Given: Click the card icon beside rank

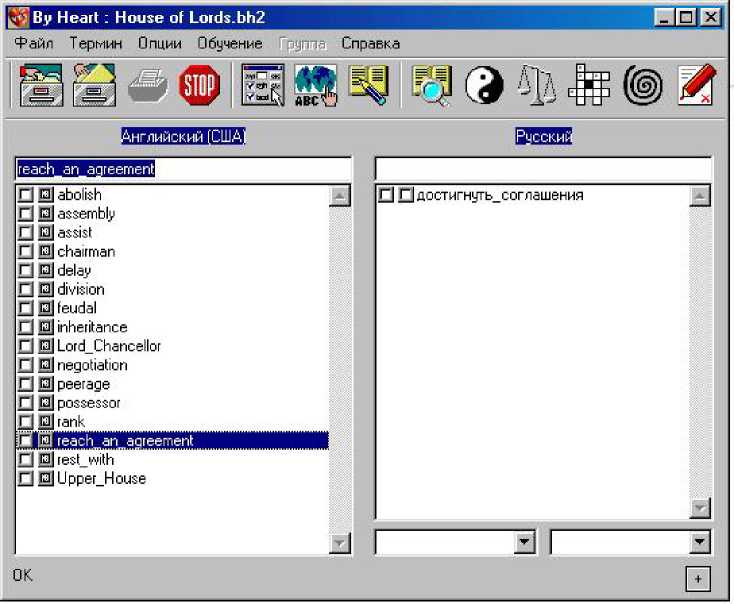Looking at the screenshot, I should [x=46, y=421].
